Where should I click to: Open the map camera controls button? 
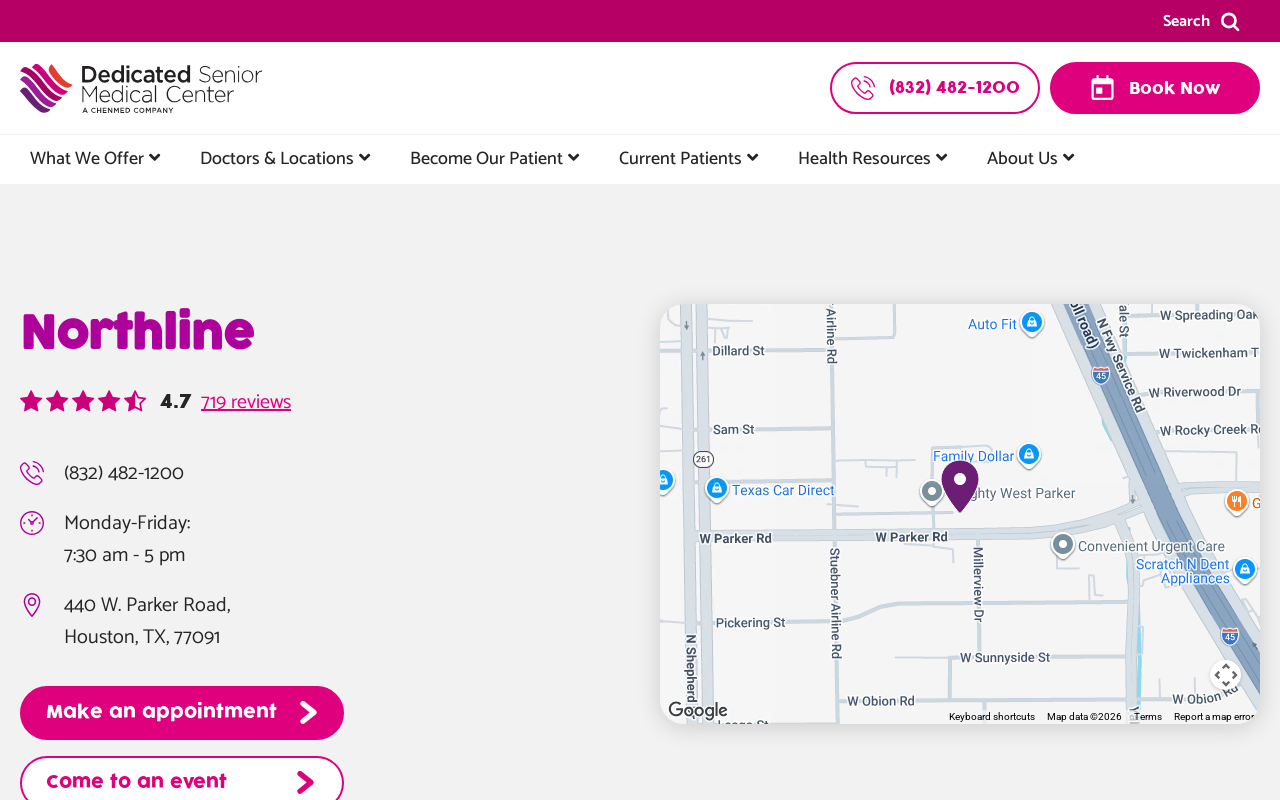[x=1226, y=675]
